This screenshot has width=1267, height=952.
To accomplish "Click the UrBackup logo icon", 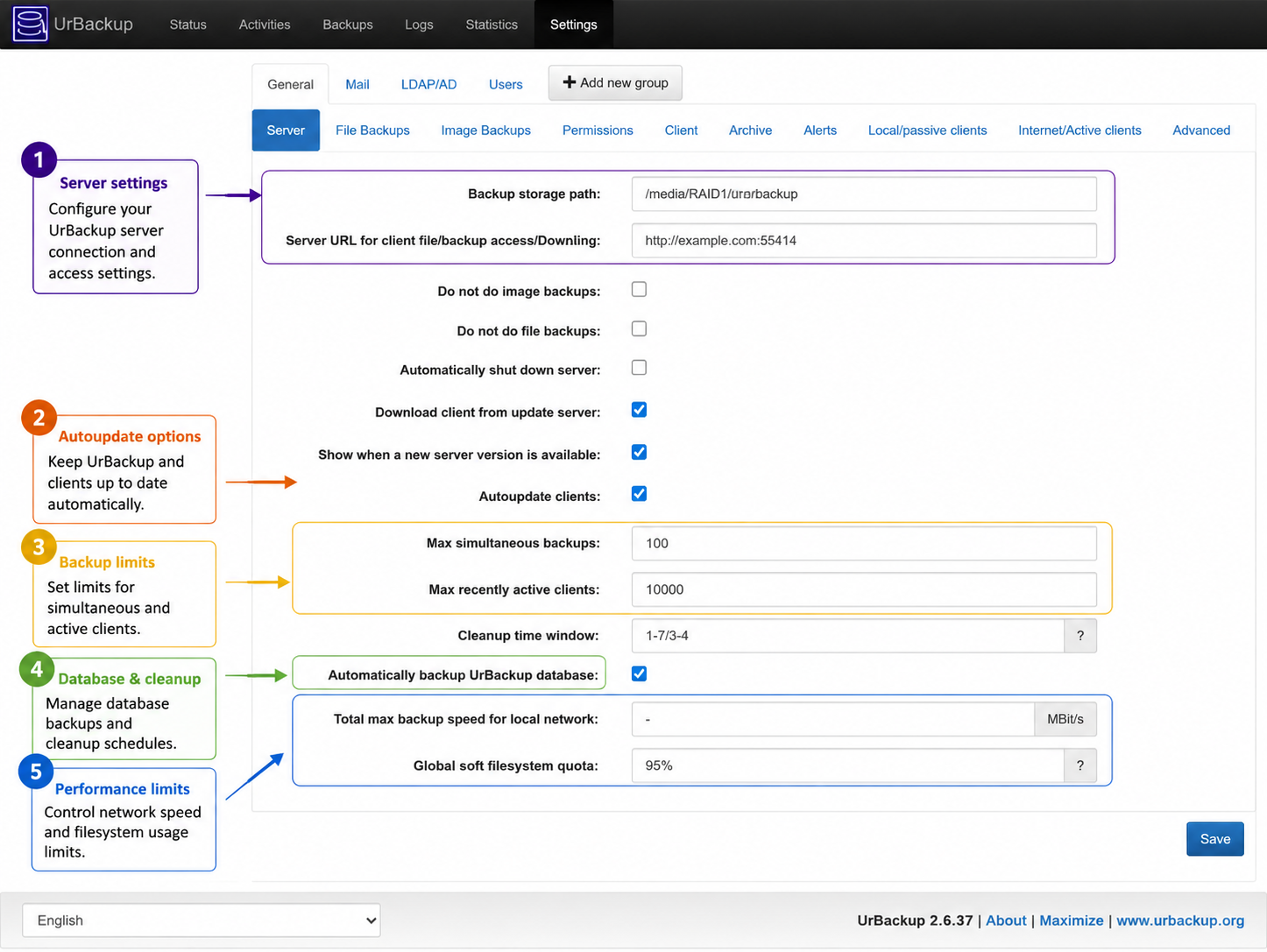I will coord(30,25).
